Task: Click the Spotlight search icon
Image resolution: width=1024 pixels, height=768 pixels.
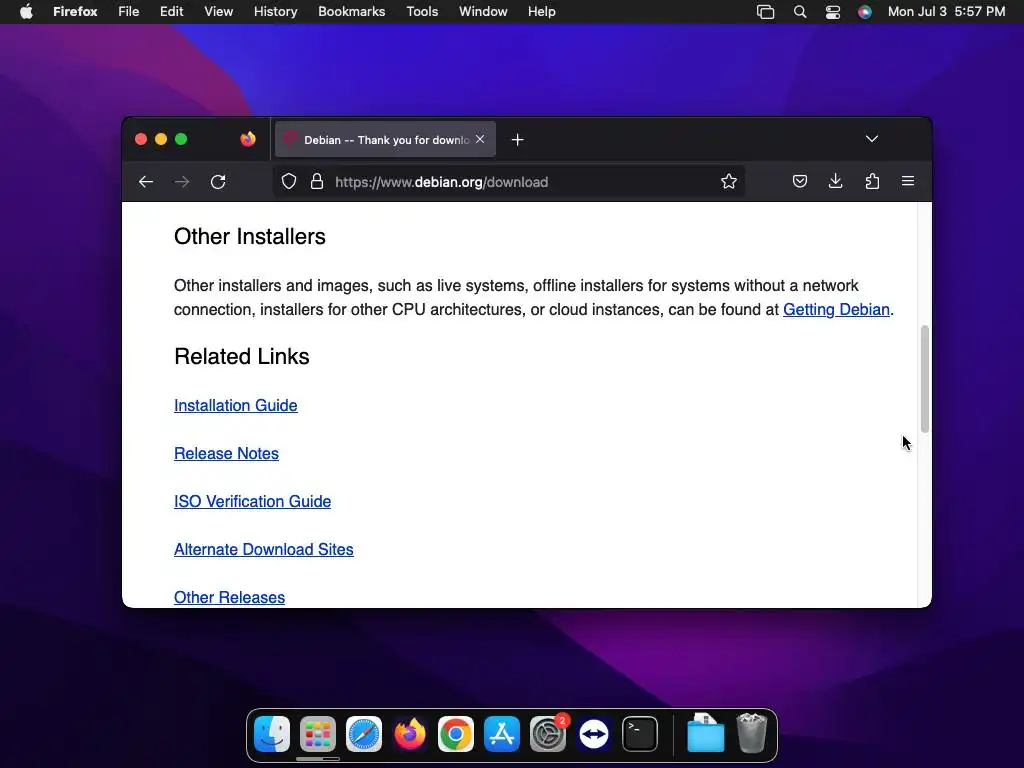Action: [x=799, y=12]
